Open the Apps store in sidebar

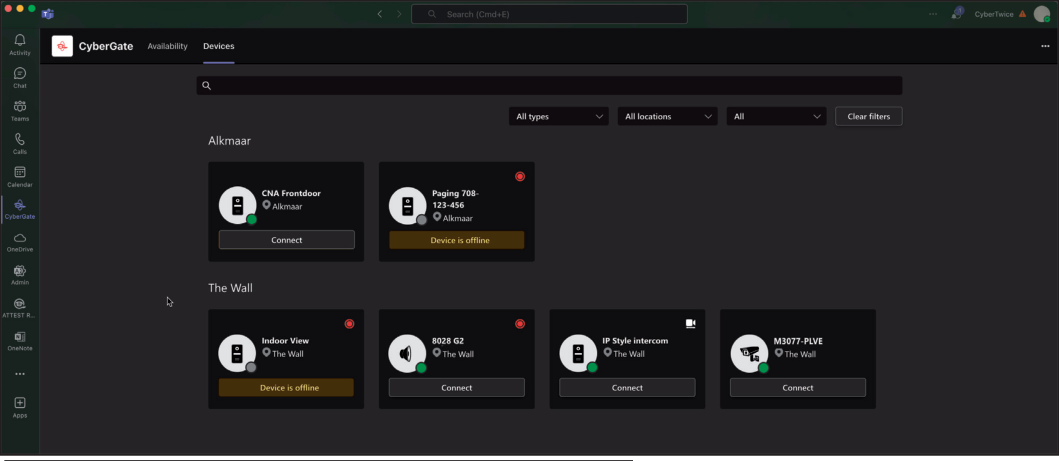pos(20,407)
